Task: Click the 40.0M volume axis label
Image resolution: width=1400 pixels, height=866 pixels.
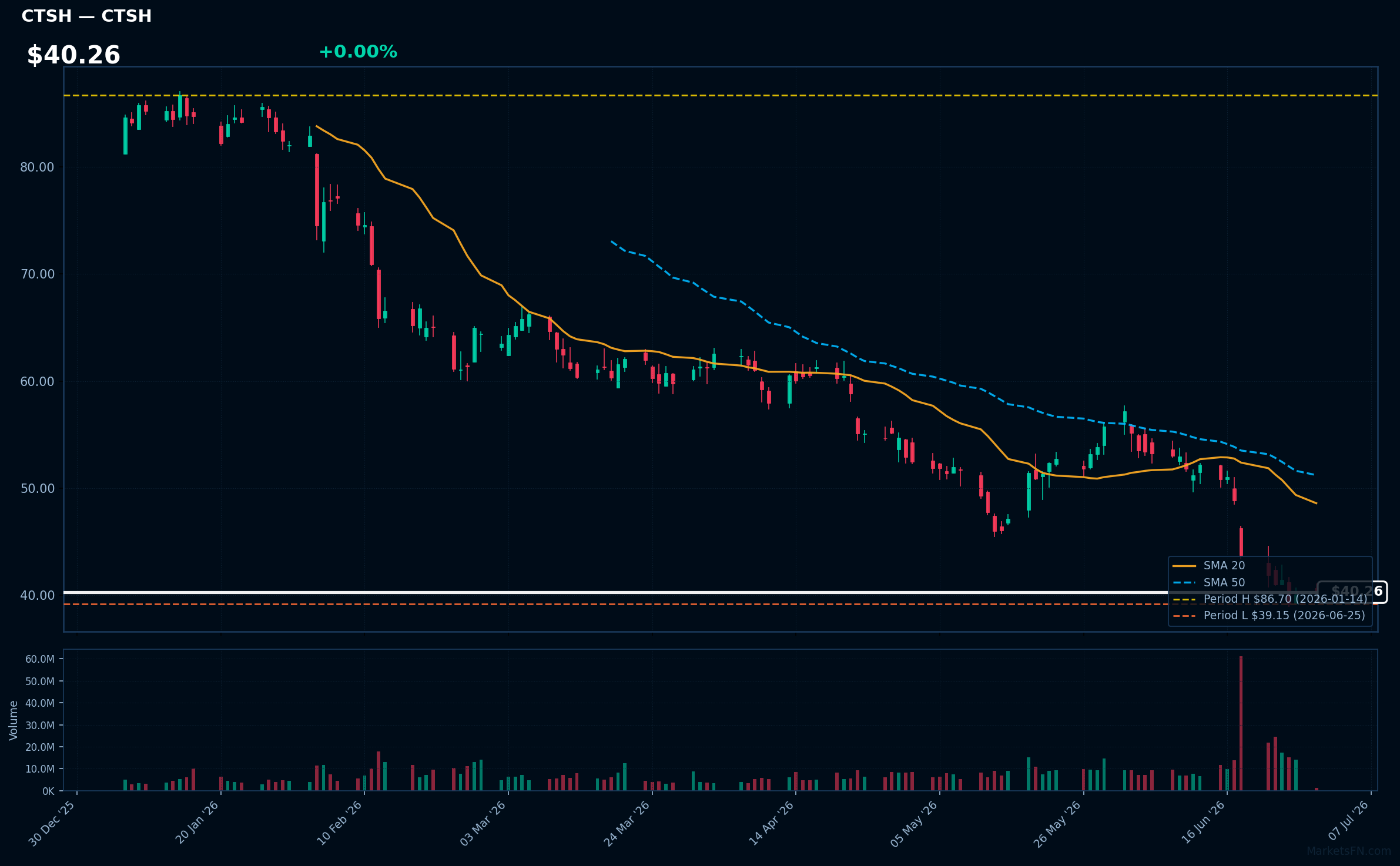Action: (40, 703)
